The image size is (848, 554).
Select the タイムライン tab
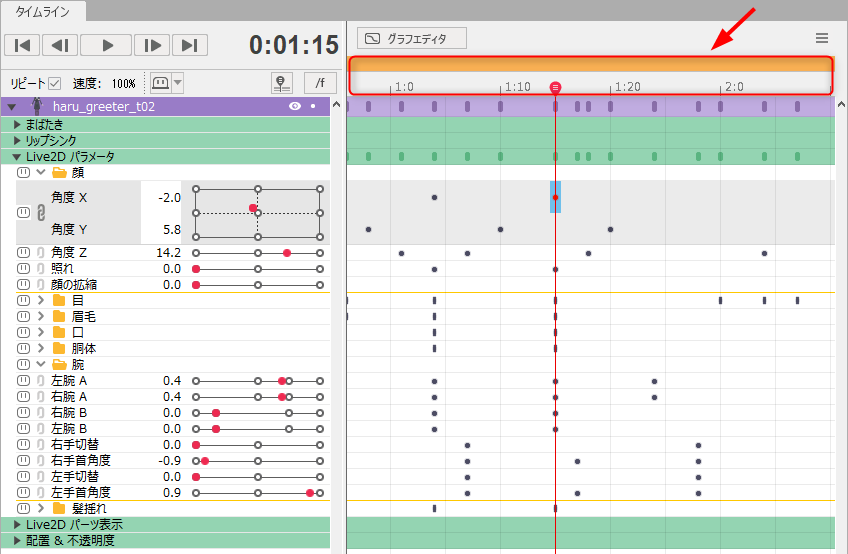point(43,11)
